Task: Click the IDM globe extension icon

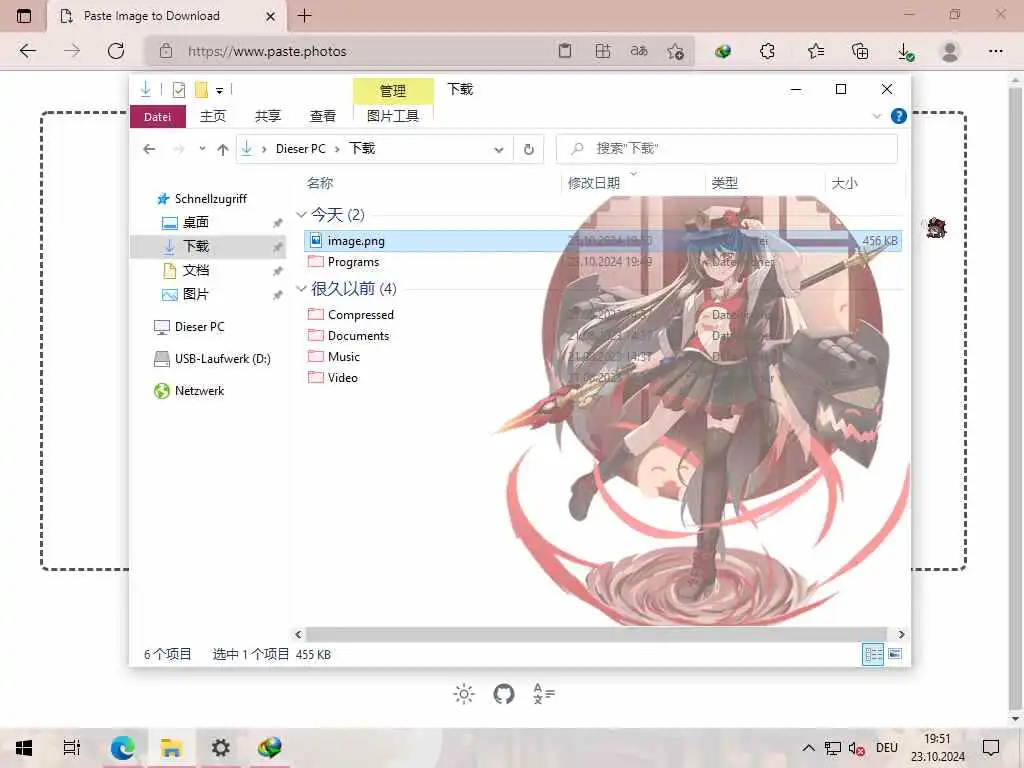Action: click(723, 51)
